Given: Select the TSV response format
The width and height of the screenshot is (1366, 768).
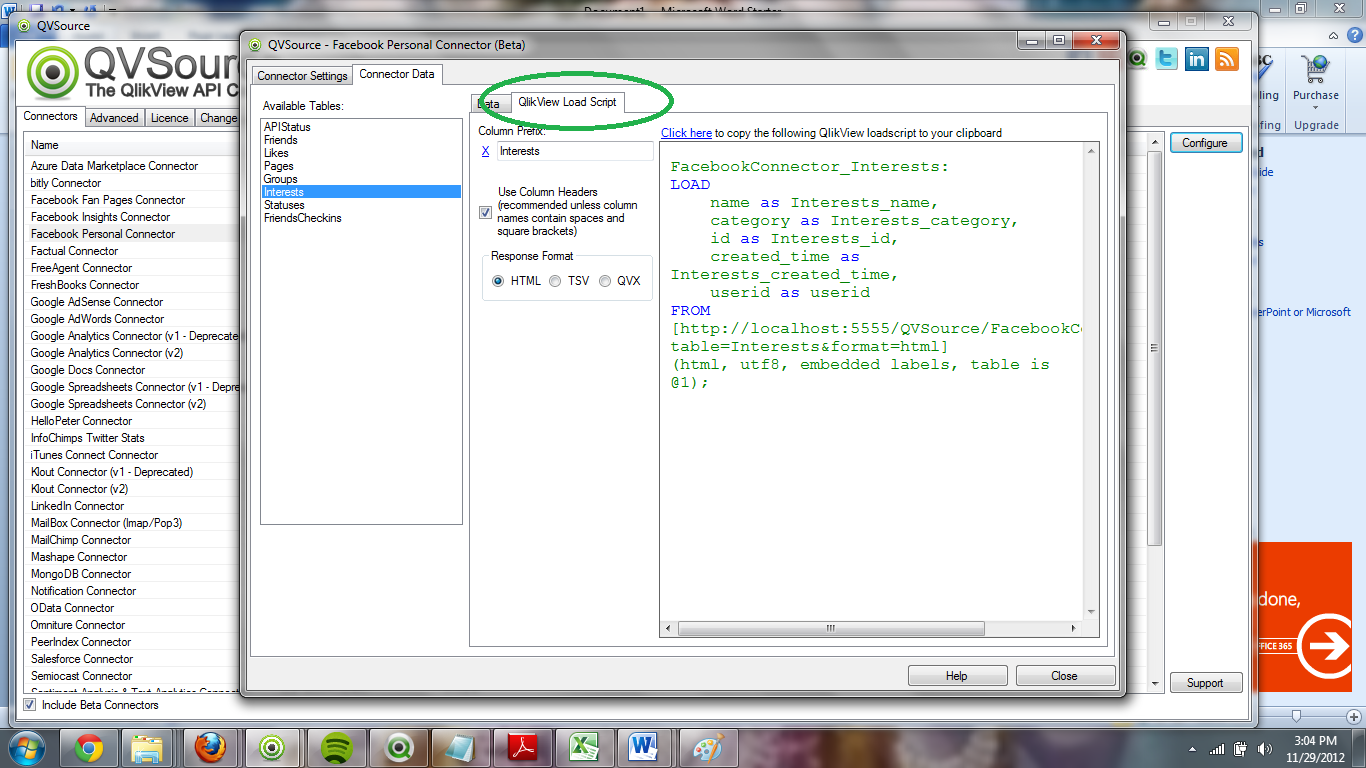Looking at the screenshot, I should pos(555,281).
